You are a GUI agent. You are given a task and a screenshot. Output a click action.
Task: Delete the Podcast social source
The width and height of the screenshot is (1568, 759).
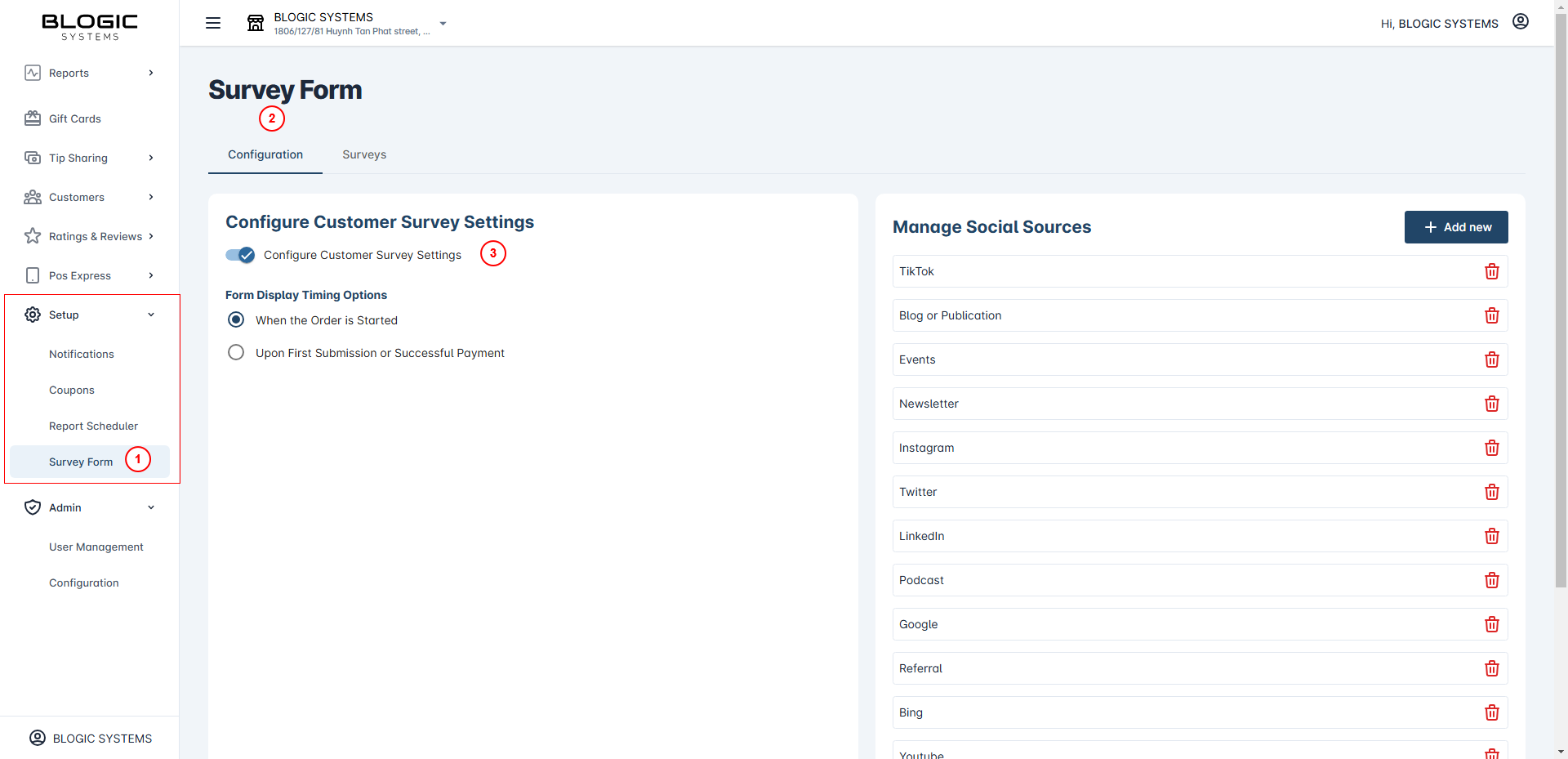click(1492, 580)
